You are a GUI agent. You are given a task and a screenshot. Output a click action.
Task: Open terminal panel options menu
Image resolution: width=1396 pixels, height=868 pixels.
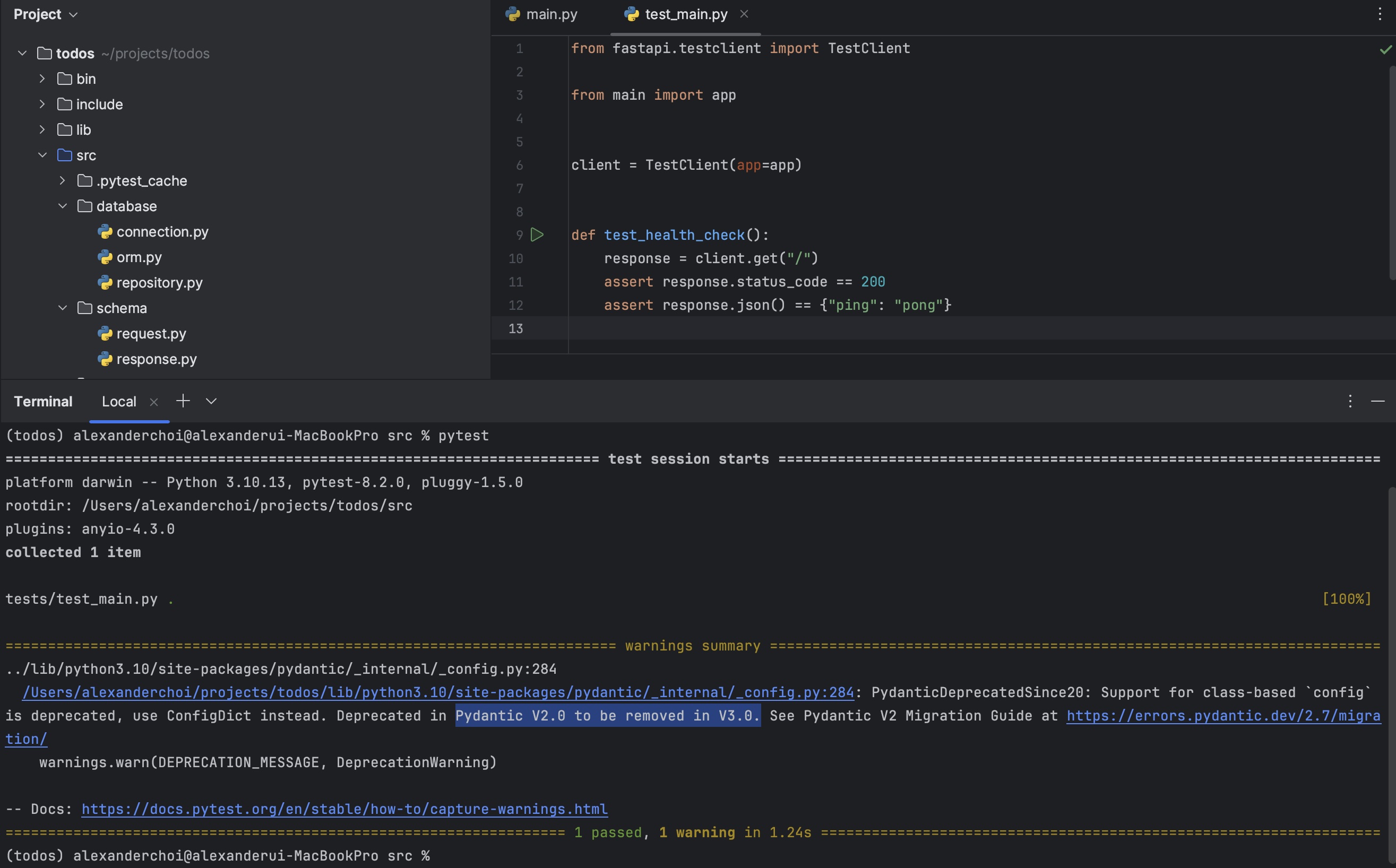(1350, 401)
